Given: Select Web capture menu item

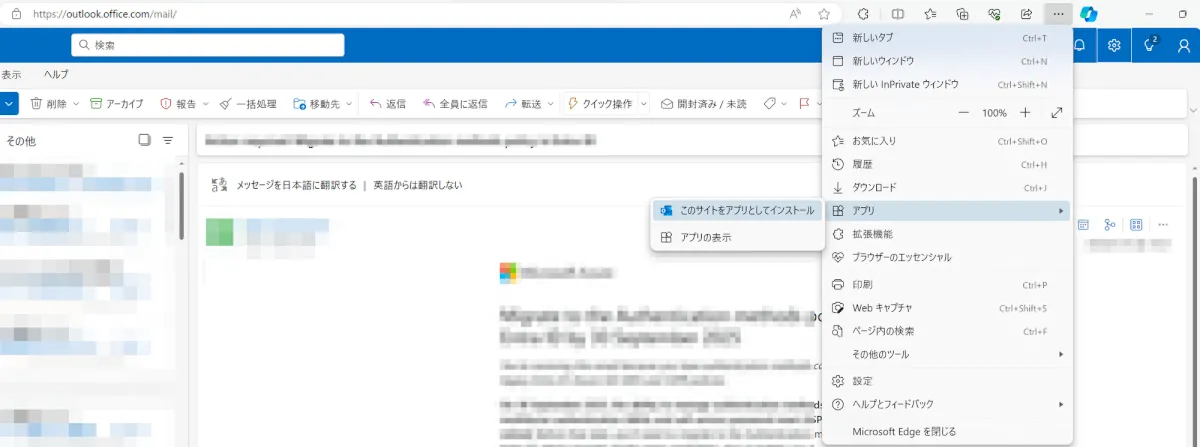Looking at the screenshot, I should (x=946, y=308).
